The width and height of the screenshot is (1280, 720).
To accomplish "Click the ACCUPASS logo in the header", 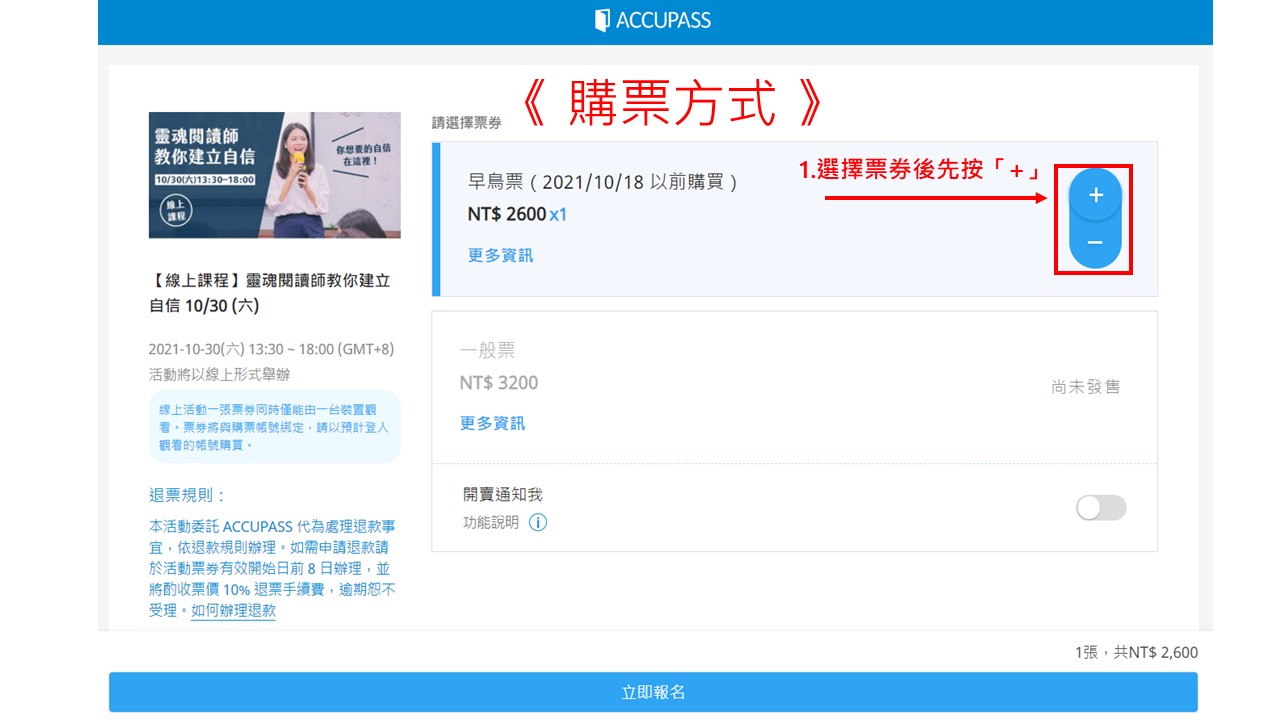I will point(652,20).
